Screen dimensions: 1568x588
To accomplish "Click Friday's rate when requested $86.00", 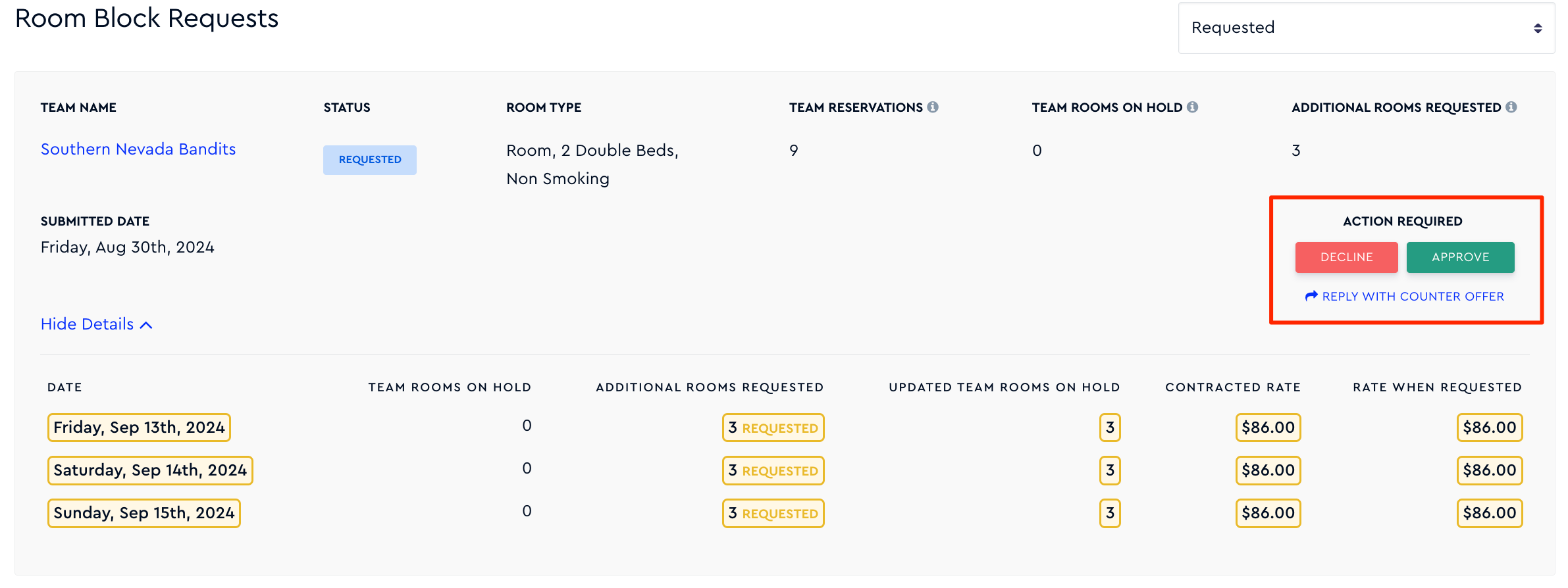I will click(1490, 428).
